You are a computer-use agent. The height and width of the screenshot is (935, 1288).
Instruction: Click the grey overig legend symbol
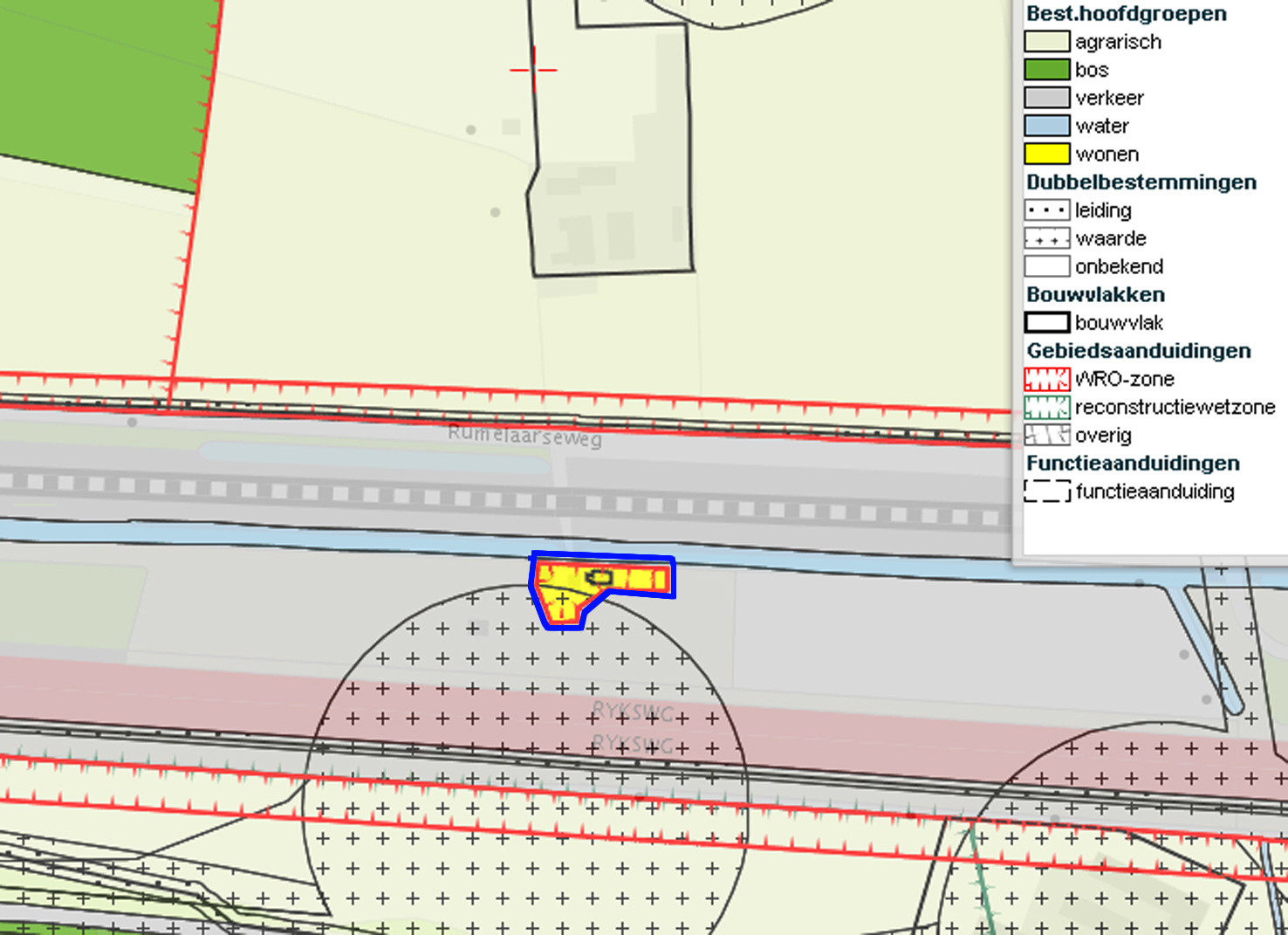coord(1046,434)
